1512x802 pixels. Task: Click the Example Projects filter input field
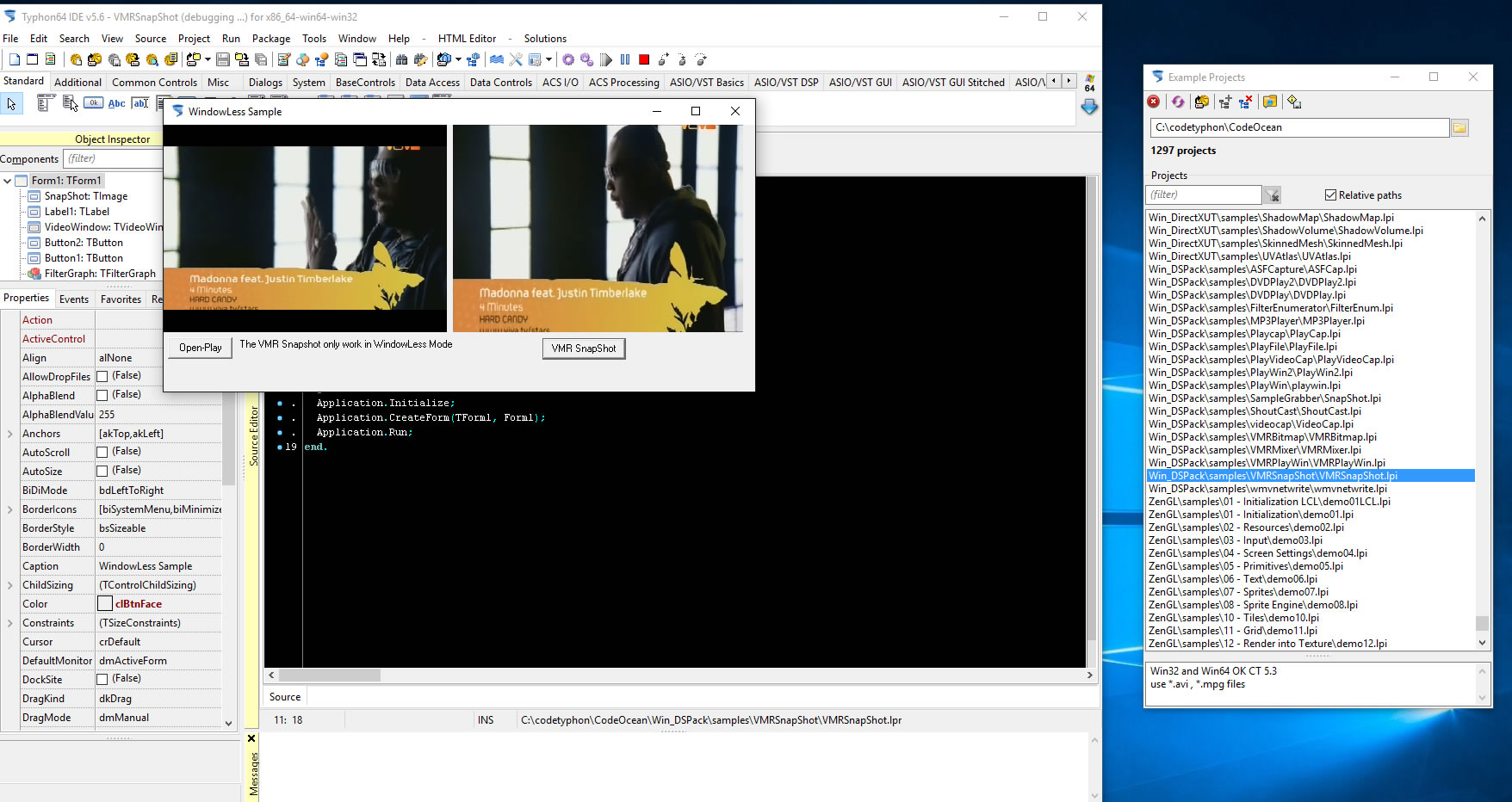(1205, 195)
